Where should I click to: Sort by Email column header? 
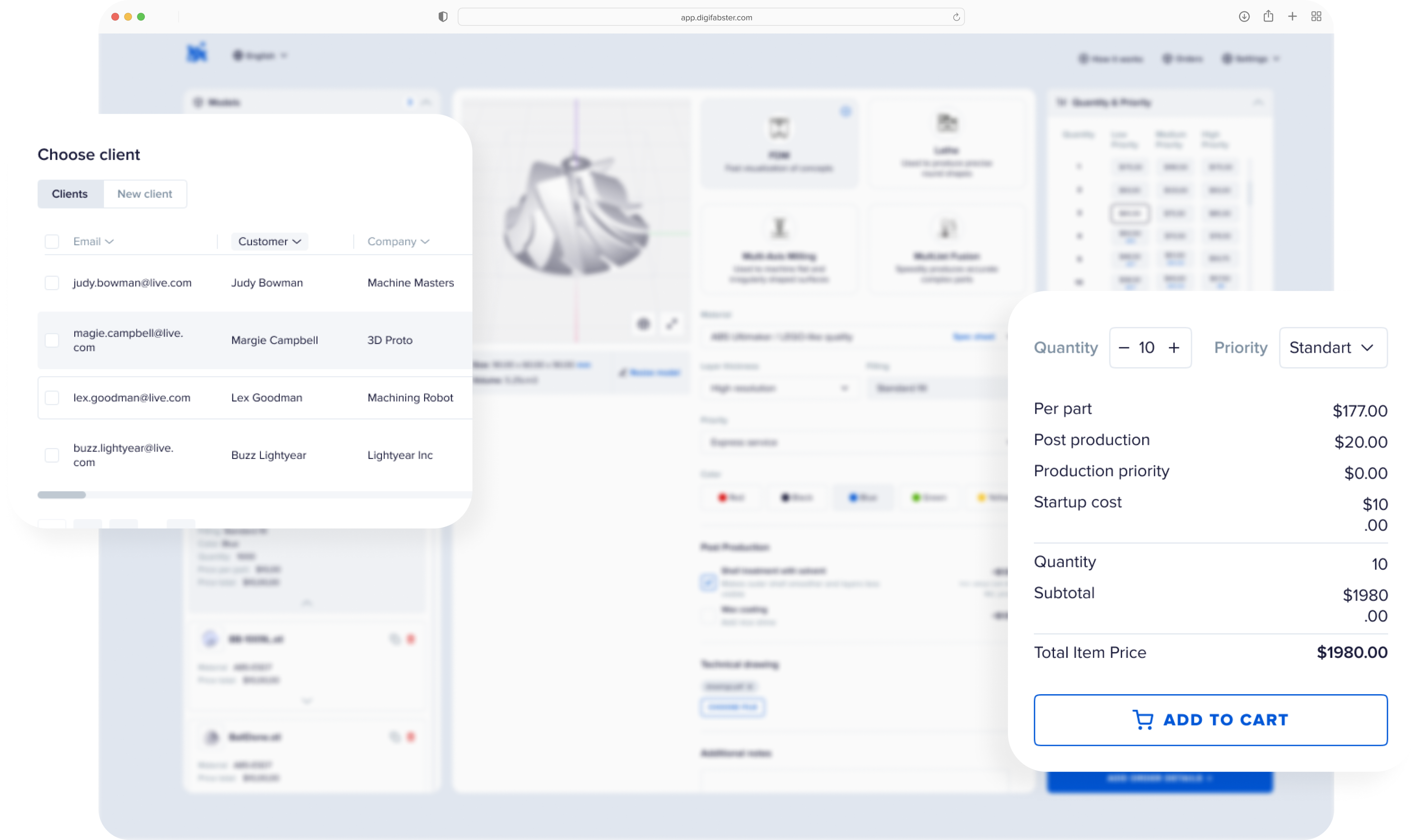pyautogui.click(x=93, y=242)
